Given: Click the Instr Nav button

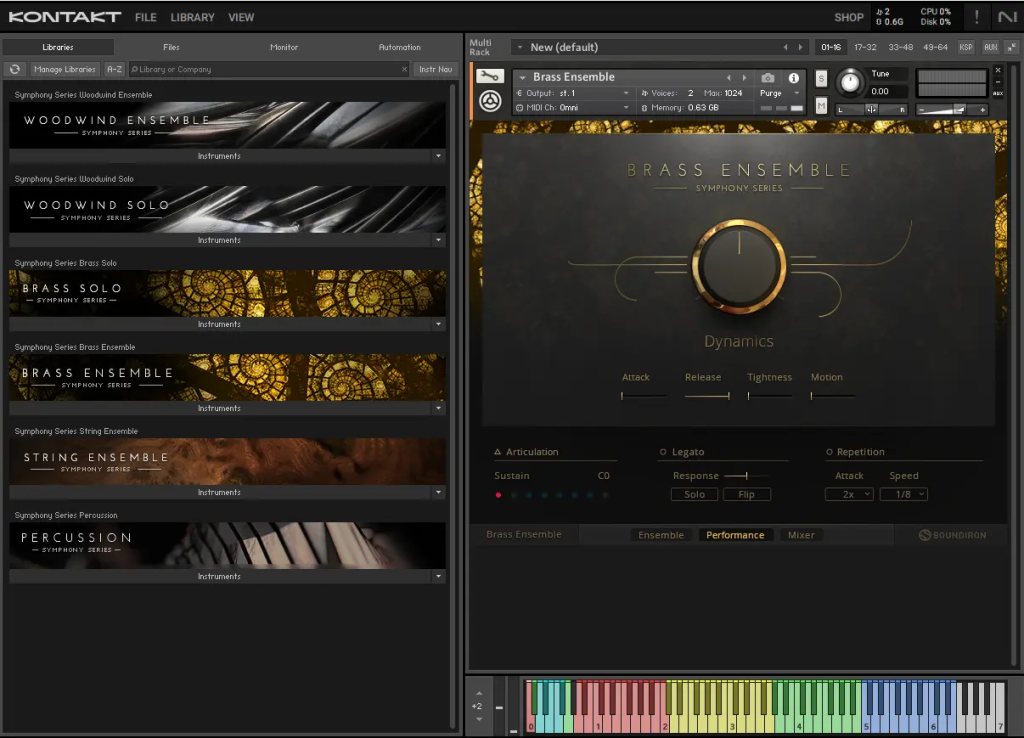Looking at the screenshot, I should 436,69.
